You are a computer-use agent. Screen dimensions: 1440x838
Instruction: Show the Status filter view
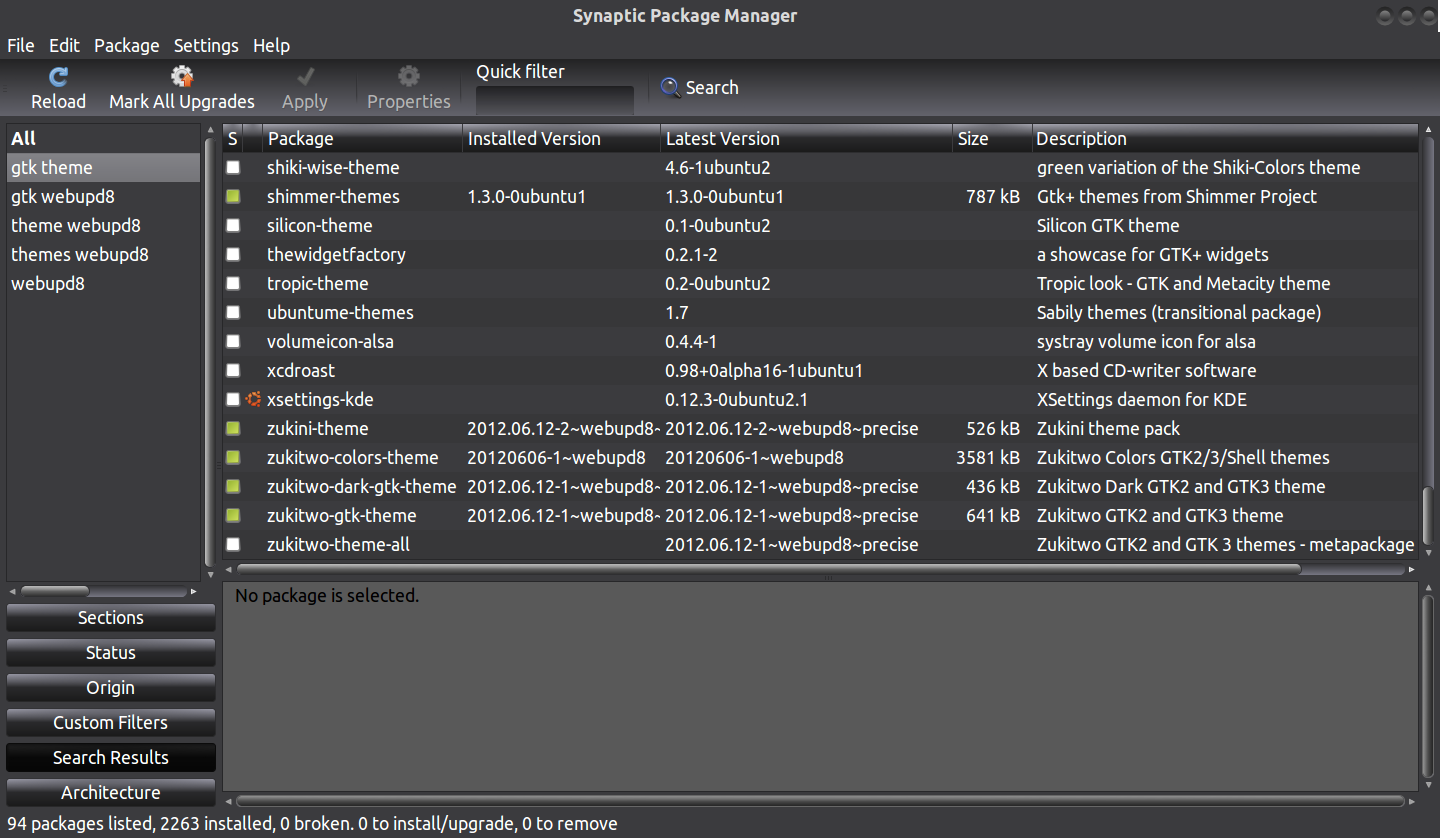pyautogui.click(x=111, y=653)
